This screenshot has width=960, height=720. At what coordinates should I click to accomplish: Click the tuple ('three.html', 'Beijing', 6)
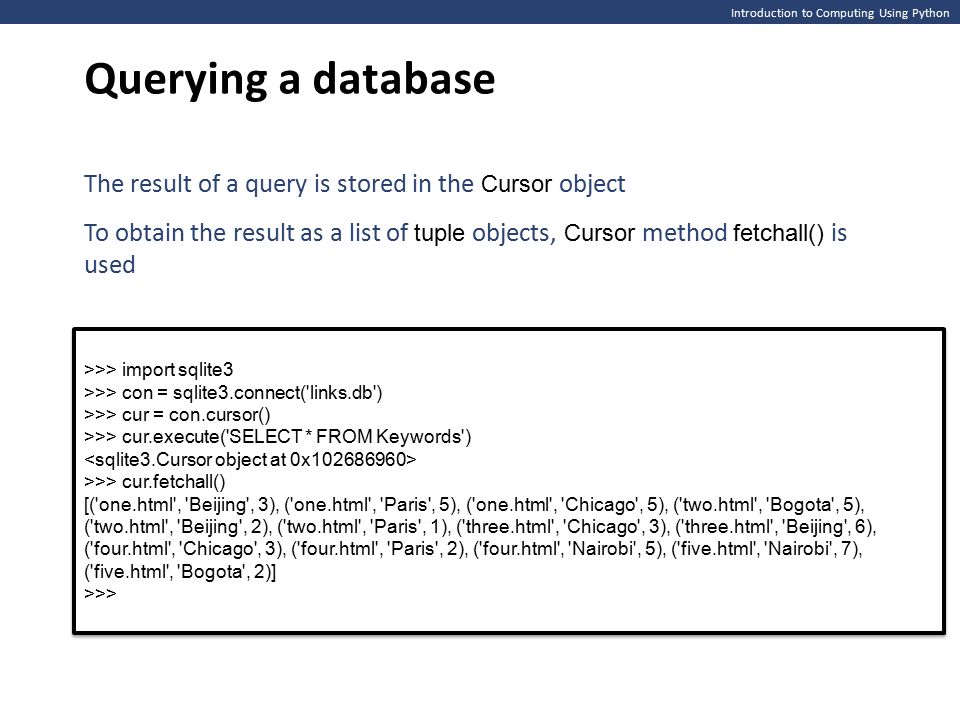[774, 527]
